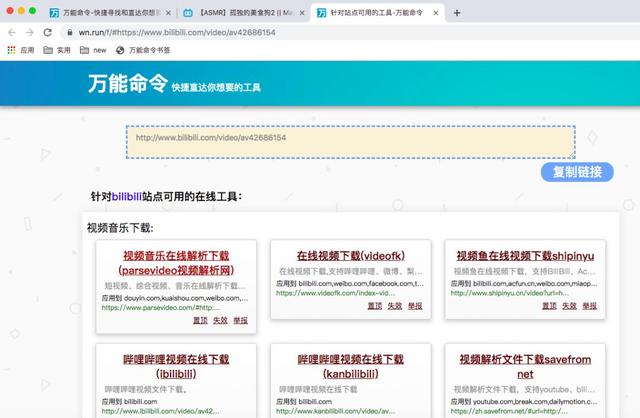This screenshot has height=418, width=640.
Task: Open the 万能命令书签 bookmark
Action: [143, 50]
